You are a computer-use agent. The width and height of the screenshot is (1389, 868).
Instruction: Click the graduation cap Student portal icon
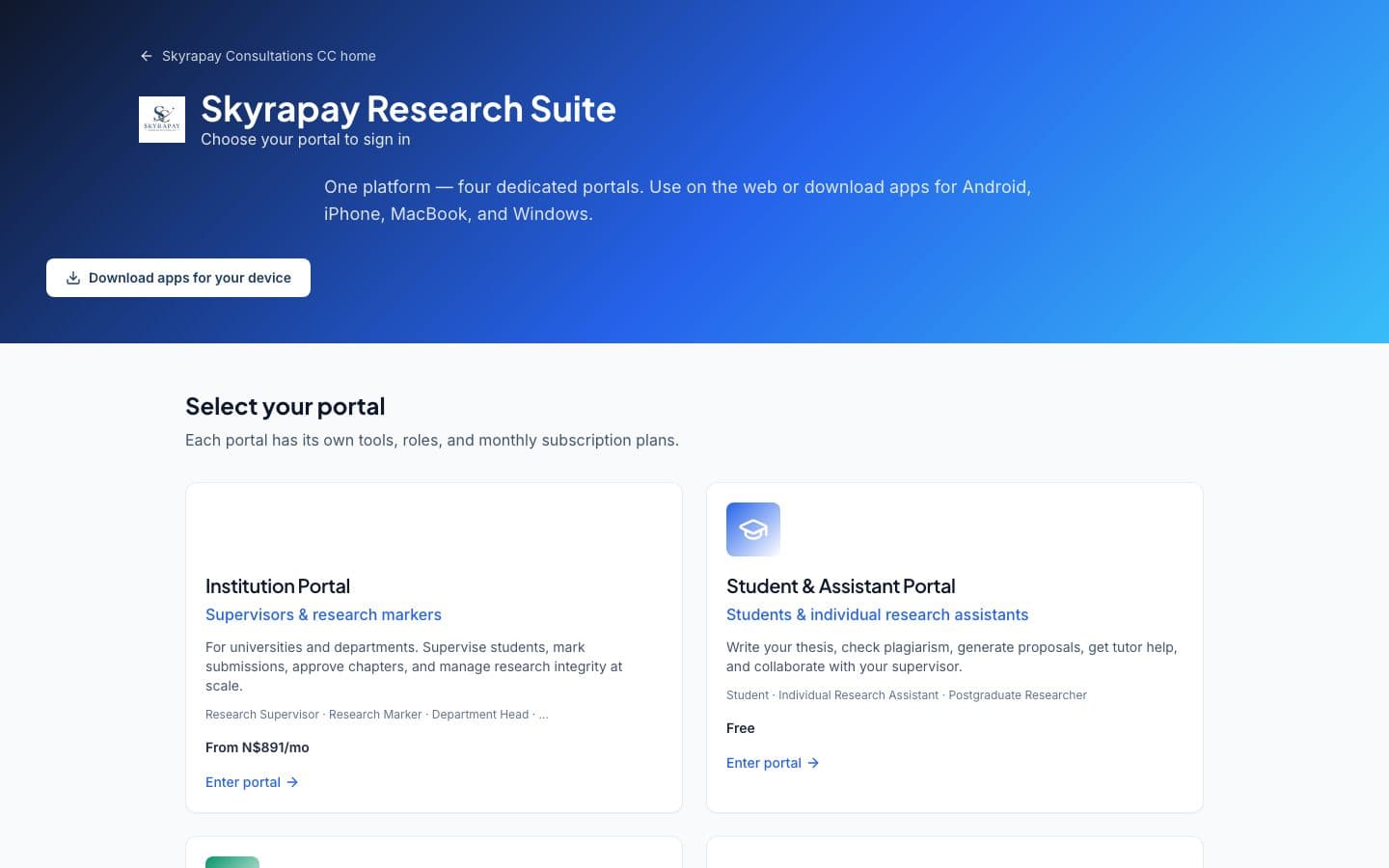point(753,529)
